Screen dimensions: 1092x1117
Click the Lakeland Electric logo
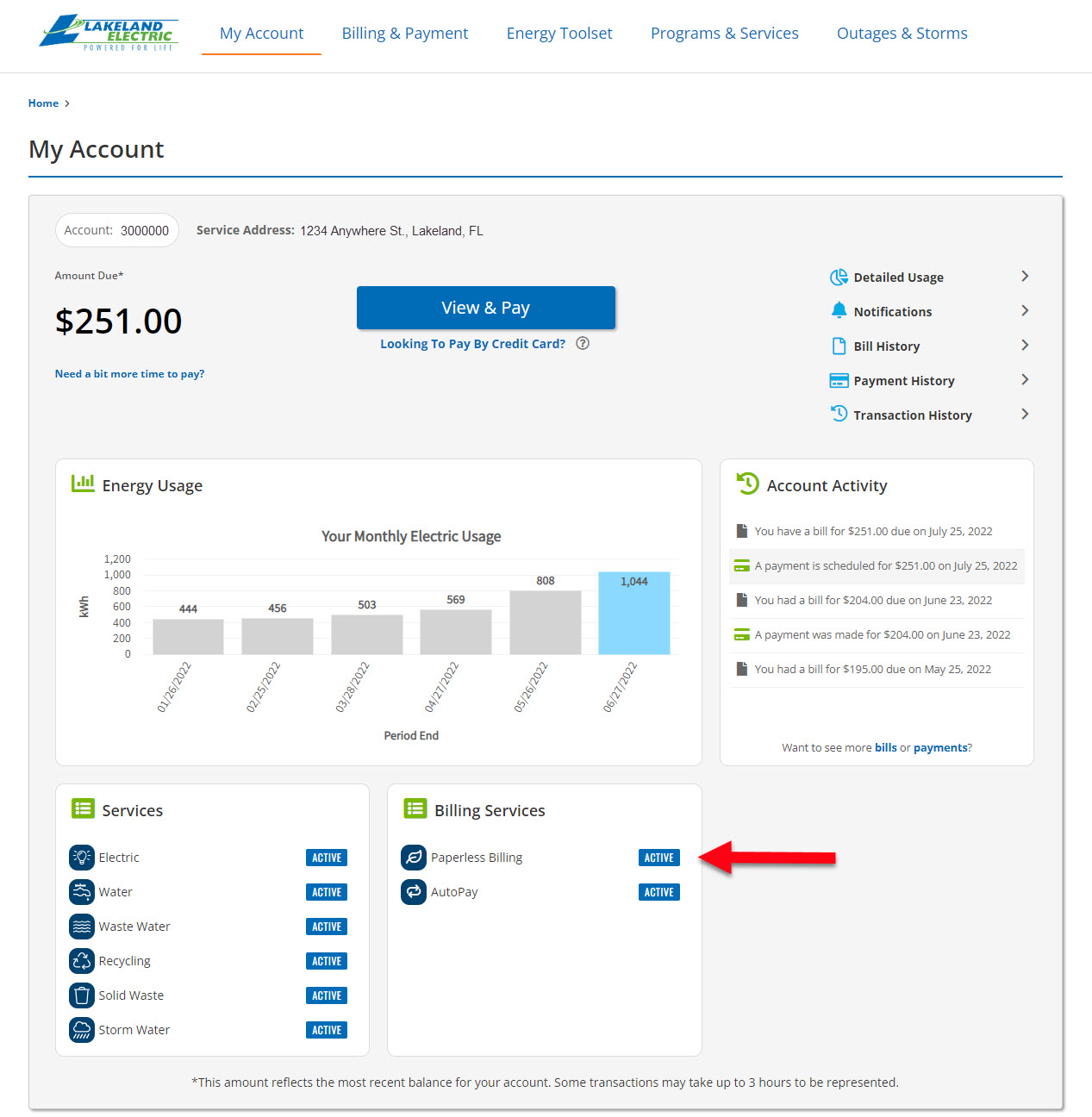(x=109, y=34)
